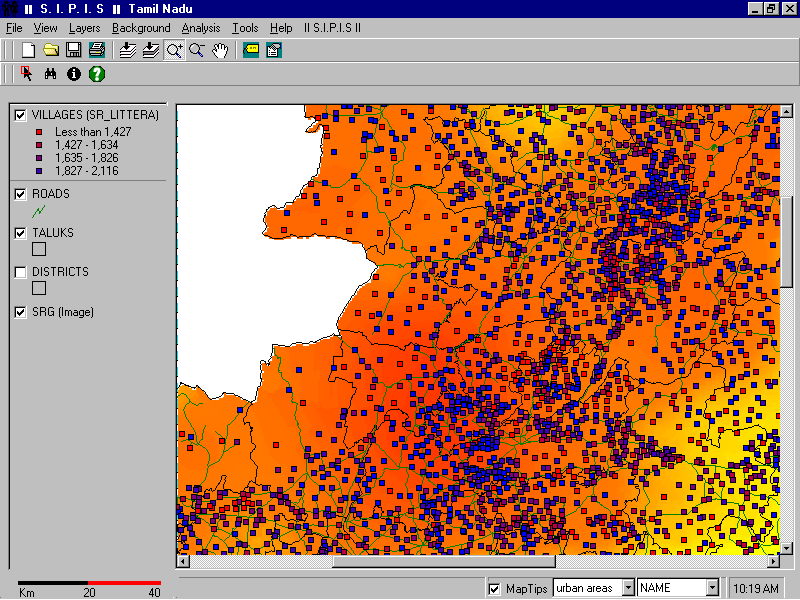
Task: Click the Km scale bar
Action: [89, 583]
